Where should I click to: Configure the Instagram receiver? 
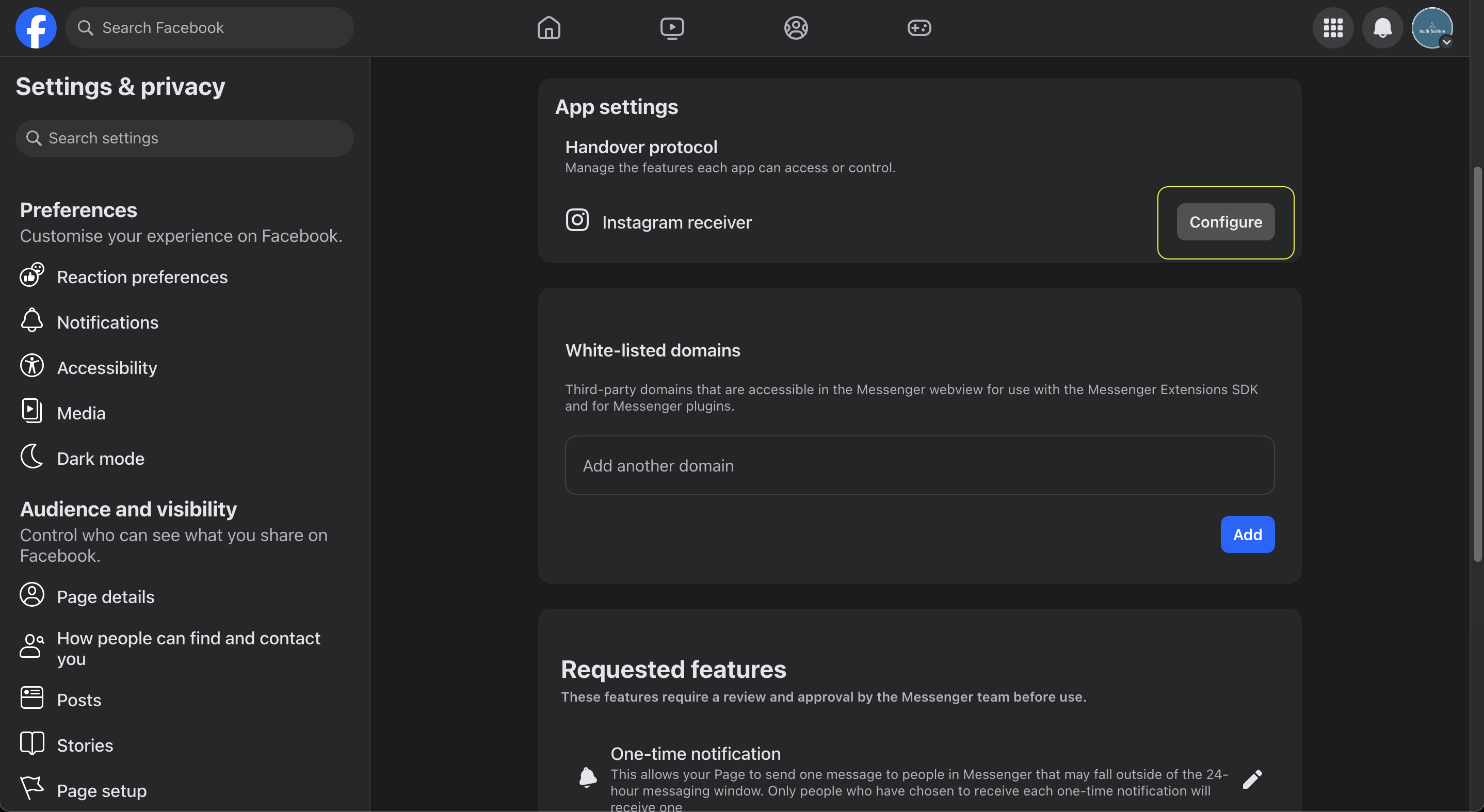[x=1225, y=222]
